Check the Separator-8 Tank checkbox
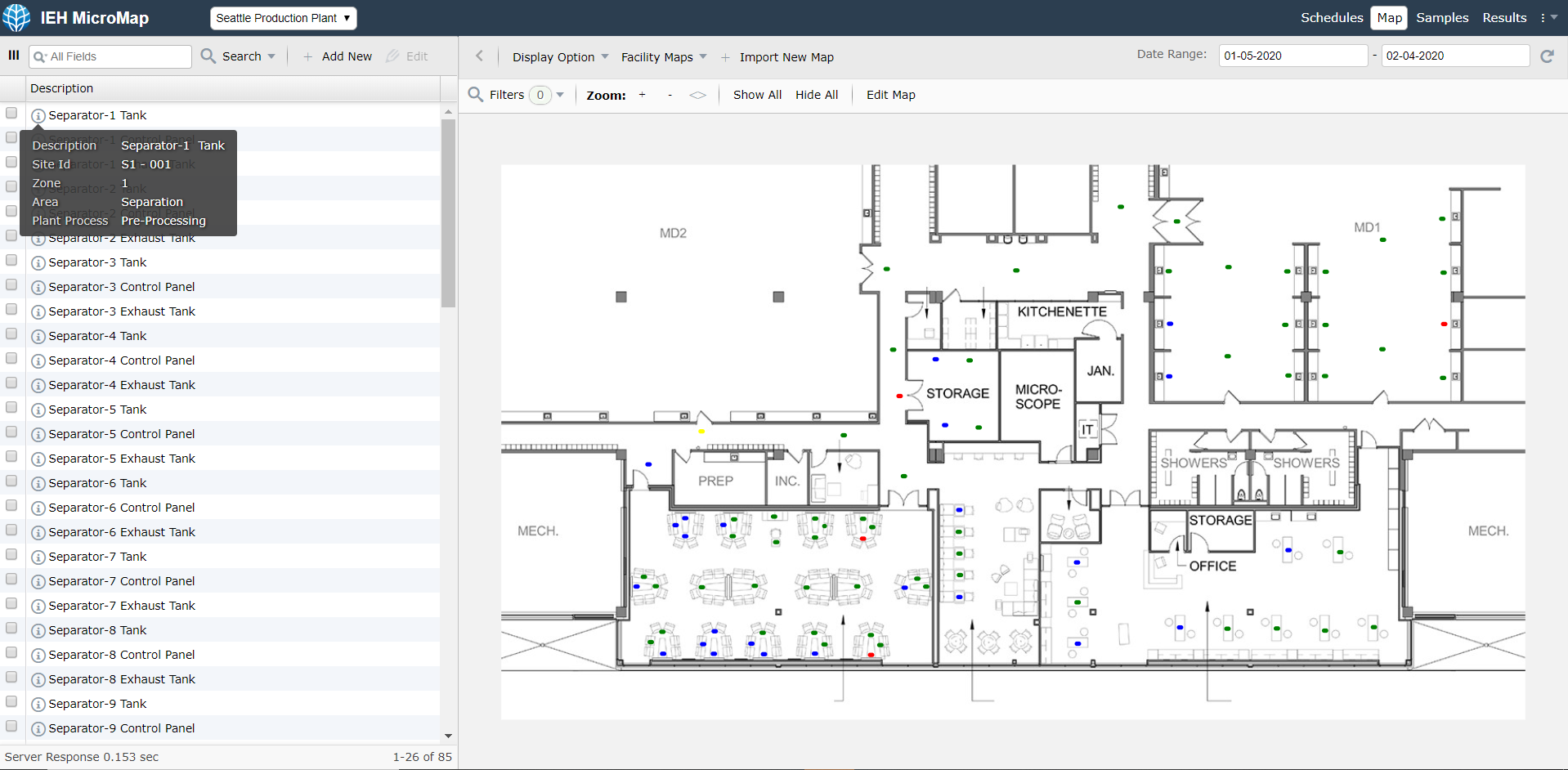Image resolution: width=1568 pixels, height=770 pixels. pos(11,628)
